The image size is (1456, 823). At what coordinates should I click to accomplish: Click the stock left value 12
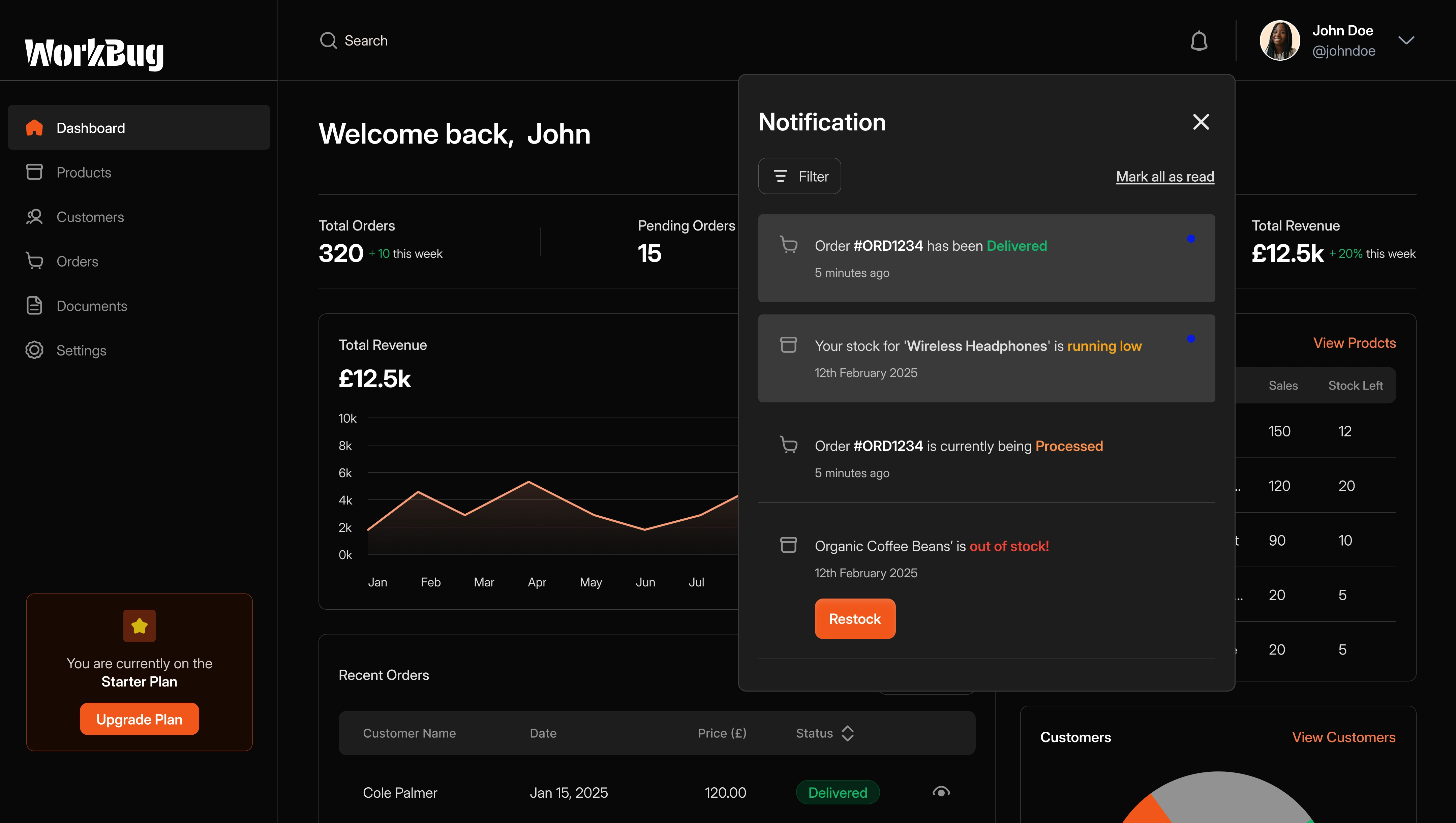point(1345,431)
